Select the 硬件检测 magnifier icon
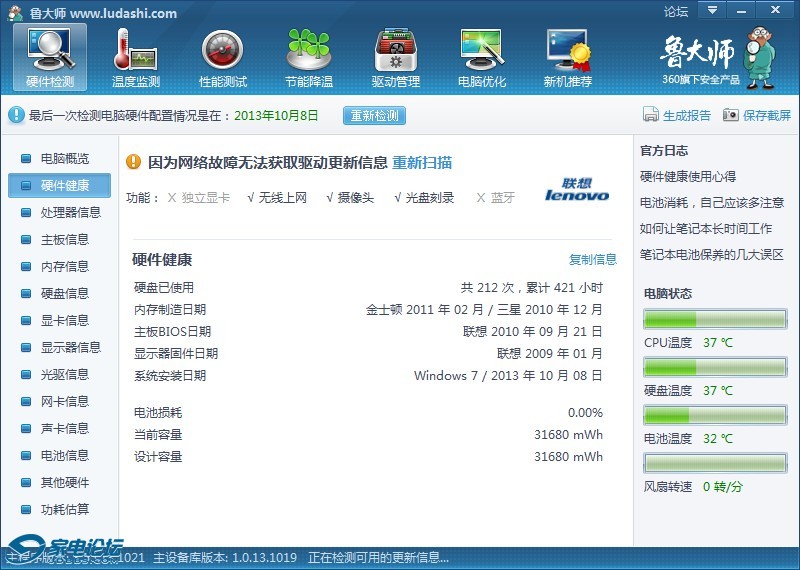The image size is (800, 570). coord(50,48)
